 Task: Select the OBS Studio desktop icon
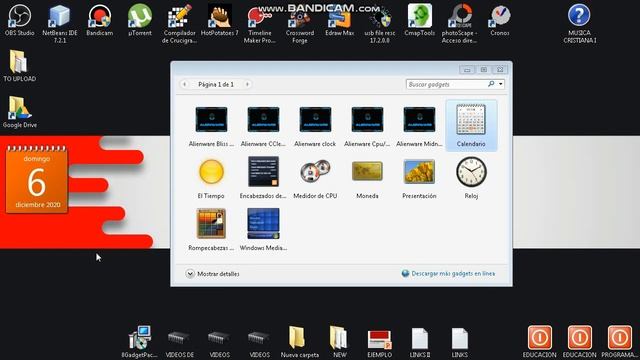[x=19, y=20]
